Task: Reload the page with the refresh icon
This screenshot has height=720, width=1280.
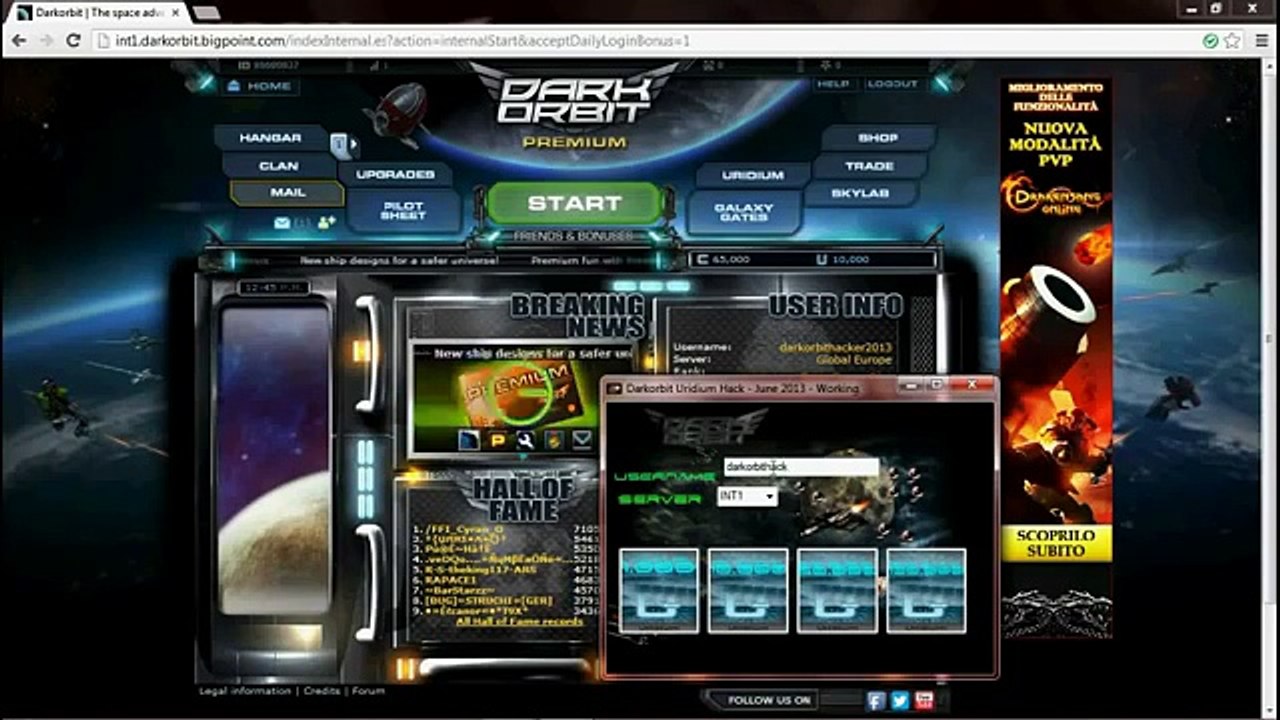Action: pyautogui.click(x=73, y=41)
